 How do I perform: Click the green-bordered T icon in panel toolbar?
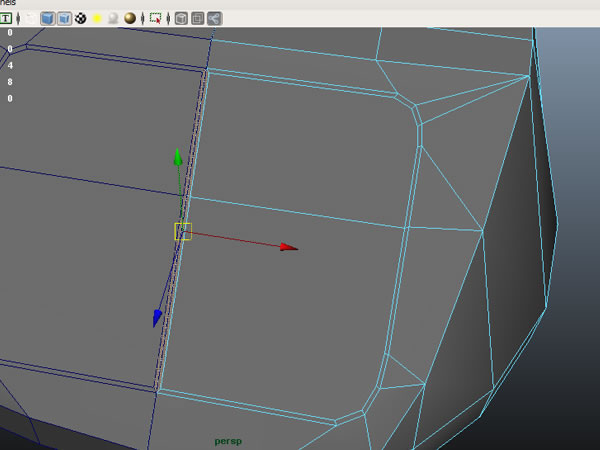(x=7, y=18)
